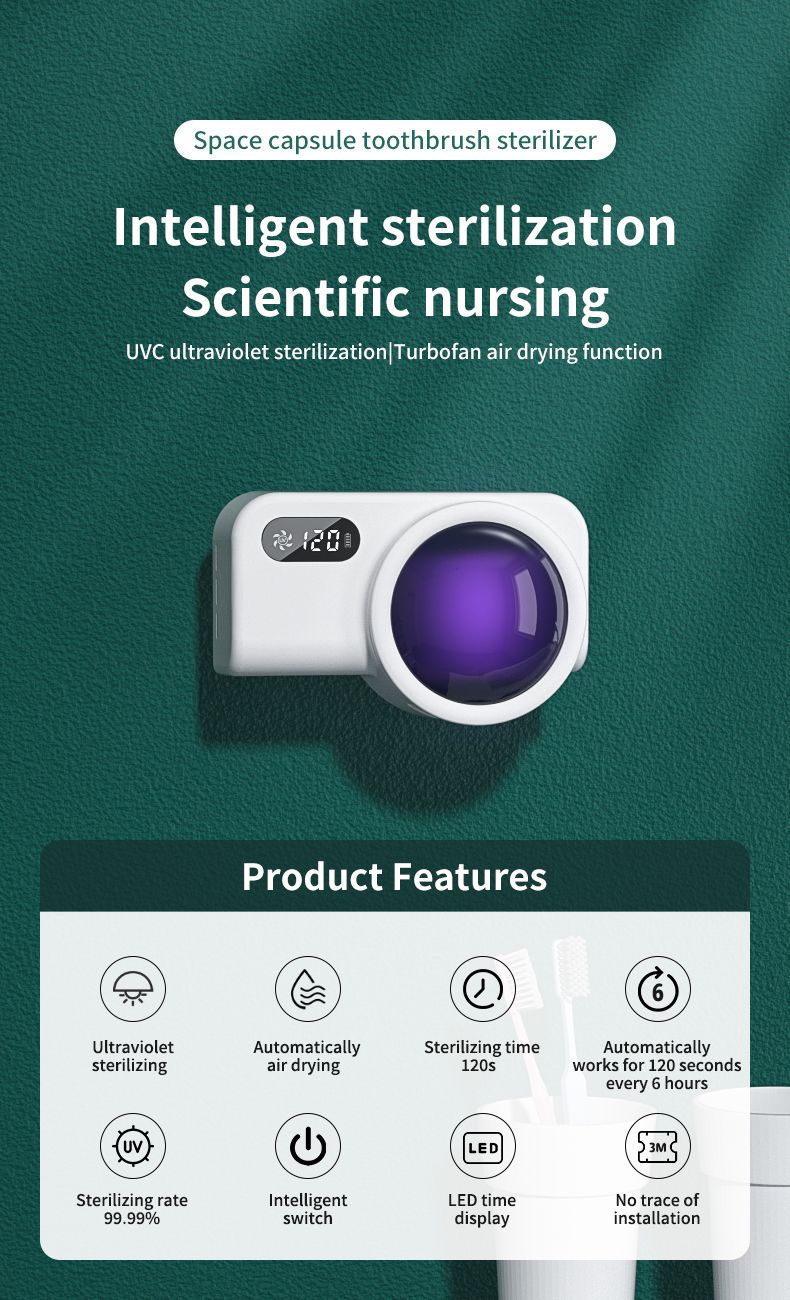The width and height of the screenshot is (790, 1300).
Task: Click the battery indicator on device display
Action: click(x=349, y=541)
